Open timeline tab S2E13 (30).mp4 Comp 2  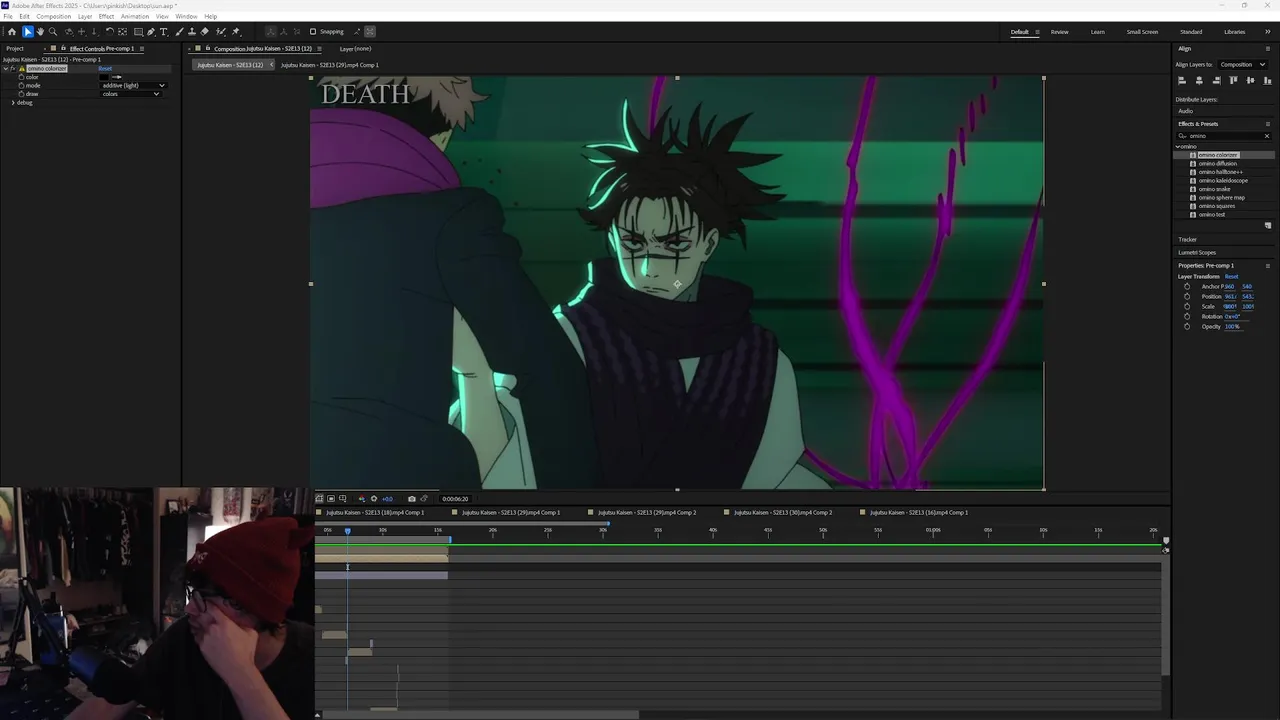(783, 512)
